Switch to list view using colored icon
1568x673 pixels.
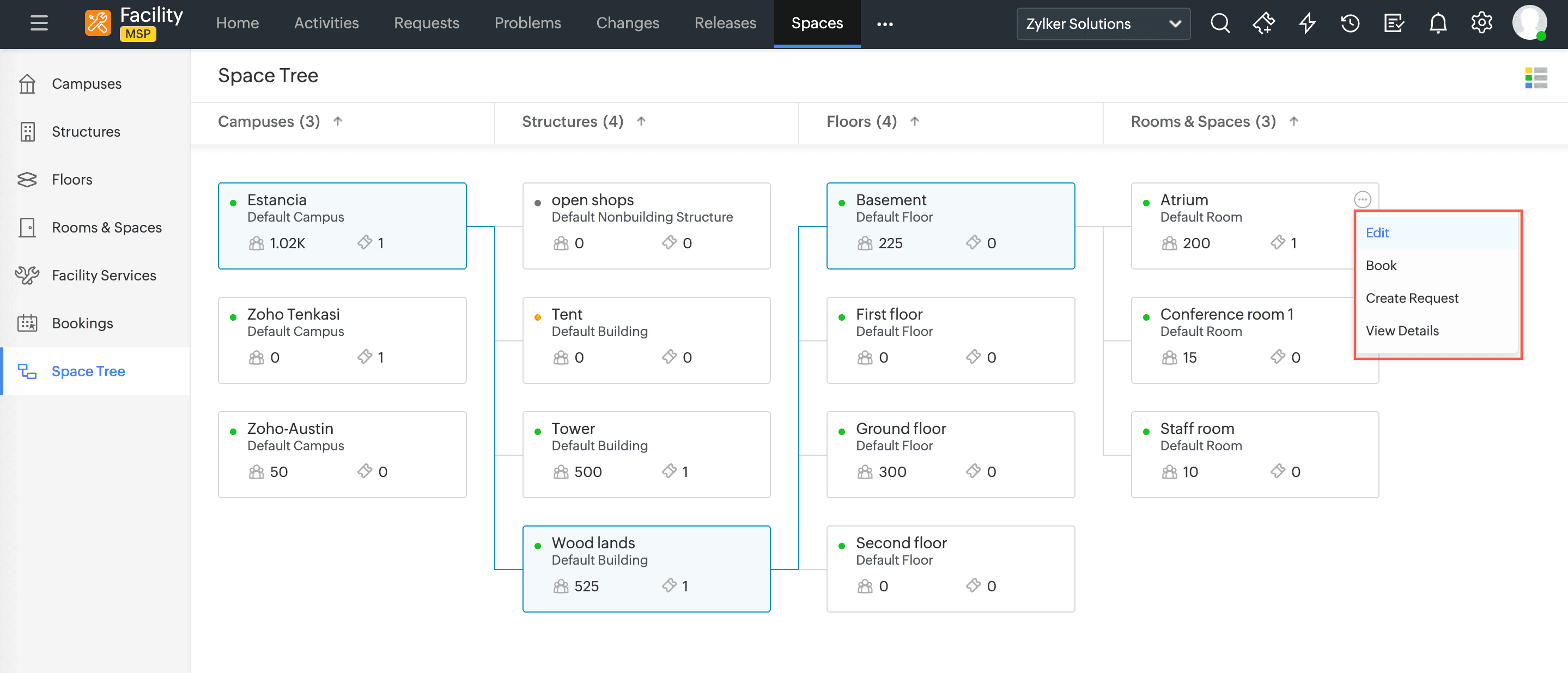[1536, 78]
